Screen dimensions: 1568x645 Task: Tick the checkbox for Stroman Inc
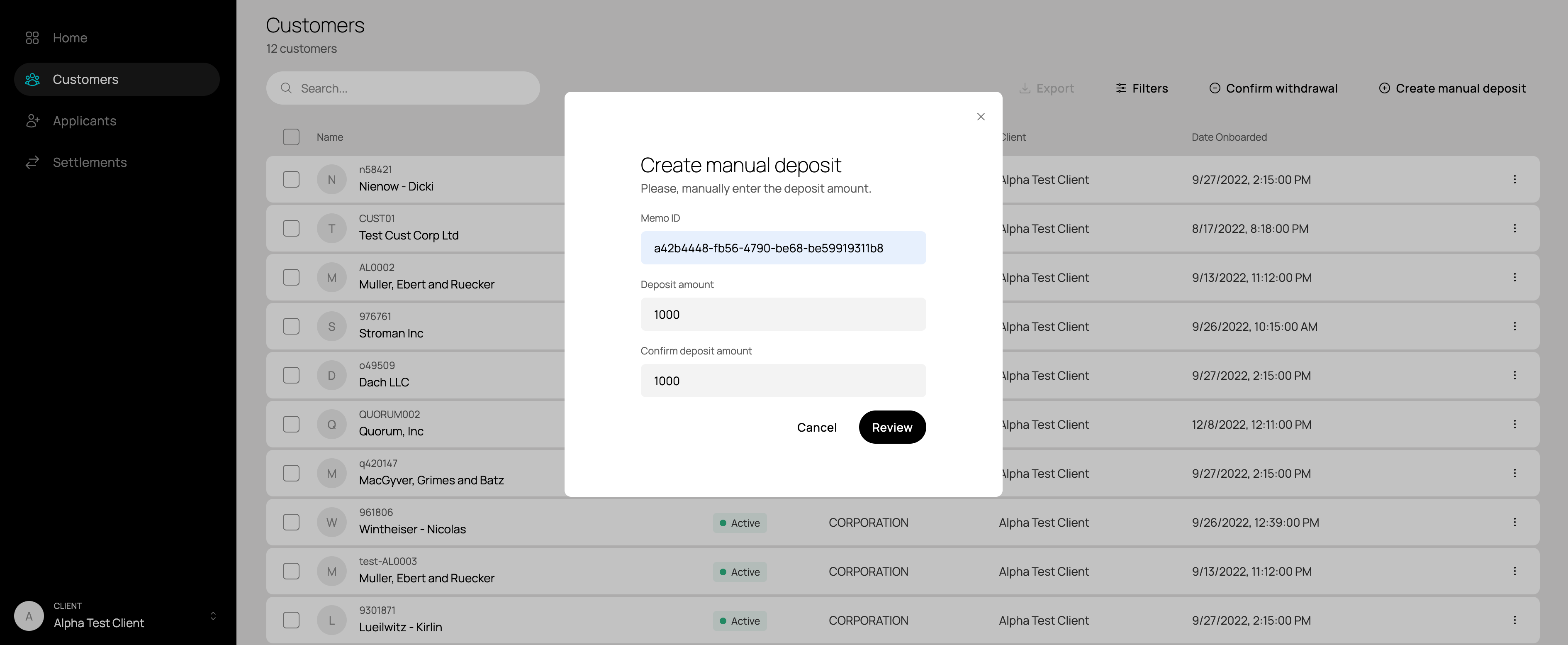(x=291, y=327)
